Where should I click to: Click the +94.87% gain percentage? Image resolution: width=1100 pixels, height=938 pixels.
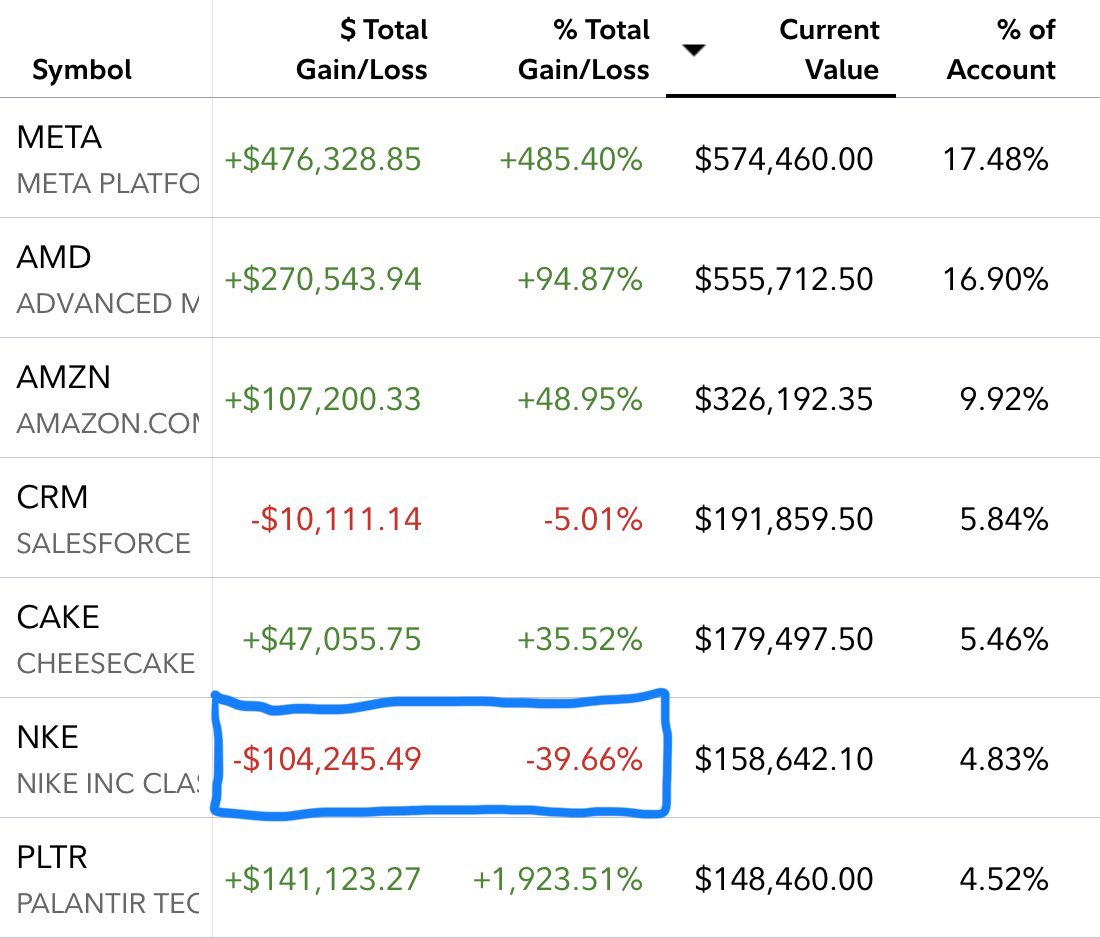(x=580, y=279)
